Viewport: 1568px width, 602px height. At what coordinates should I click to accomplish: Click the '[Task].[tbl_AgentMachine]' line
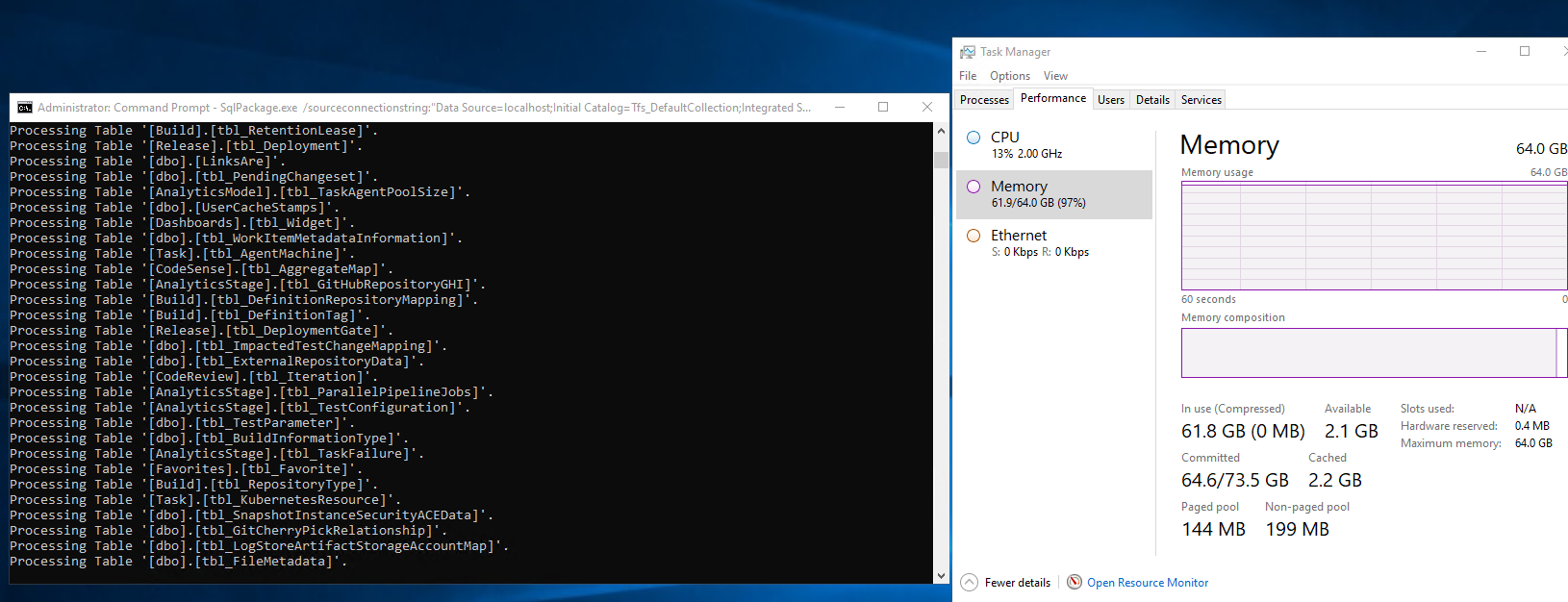pyautogui.click(x=182, y=254)
